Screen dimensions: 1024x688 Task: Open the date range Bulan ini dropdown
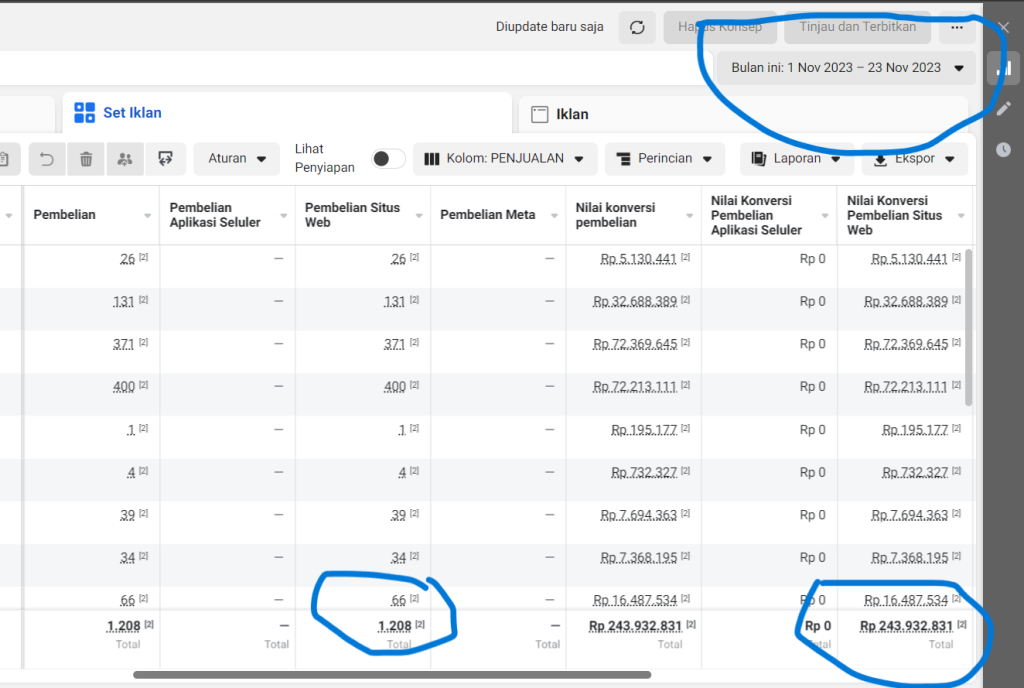click(845, 68)
